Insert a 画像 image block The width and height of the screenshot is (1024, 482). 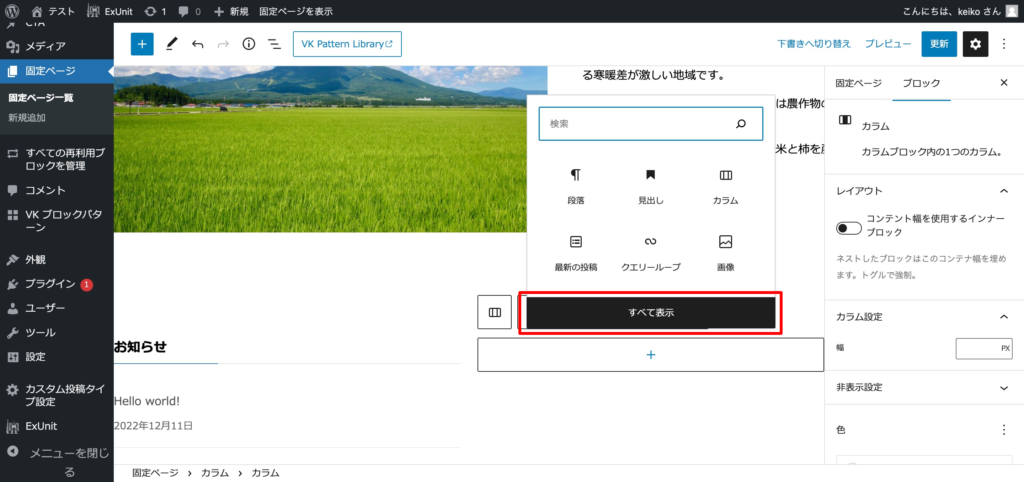click(x=726, y=254)
